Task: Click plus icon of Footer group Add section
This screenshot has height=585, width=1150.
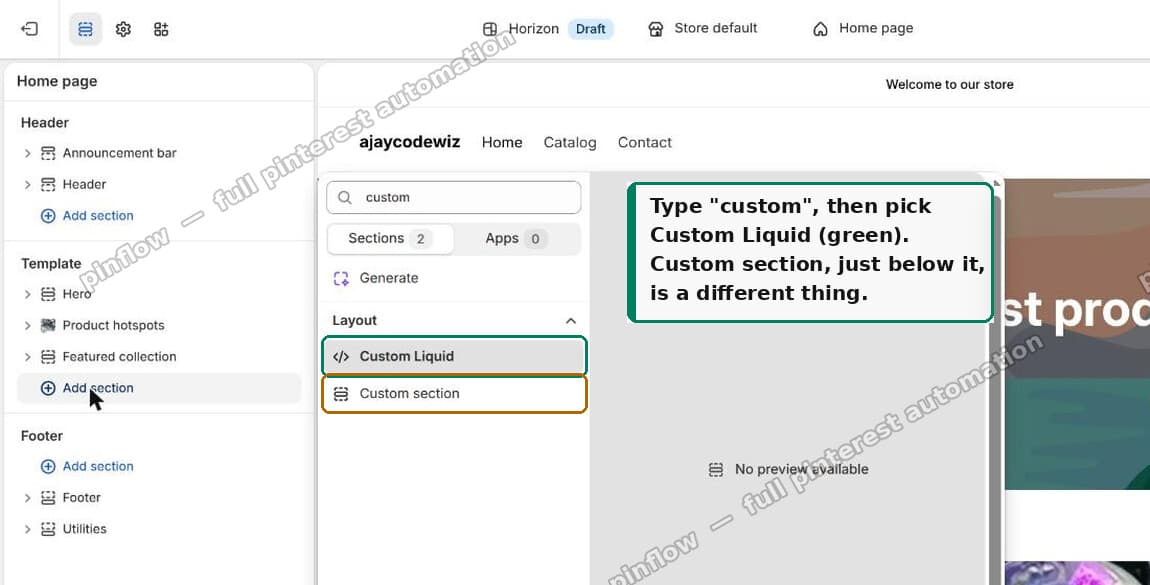Action: coord(48,467)
